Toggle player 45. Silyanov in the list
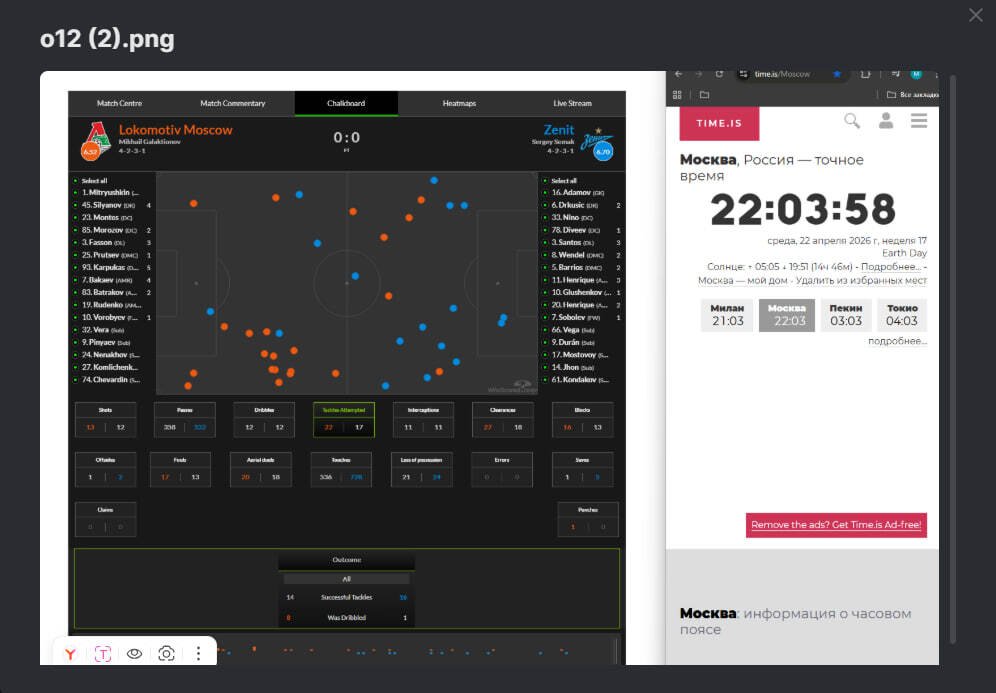This screenshot has height=693, width=996. tap(107, 205)
